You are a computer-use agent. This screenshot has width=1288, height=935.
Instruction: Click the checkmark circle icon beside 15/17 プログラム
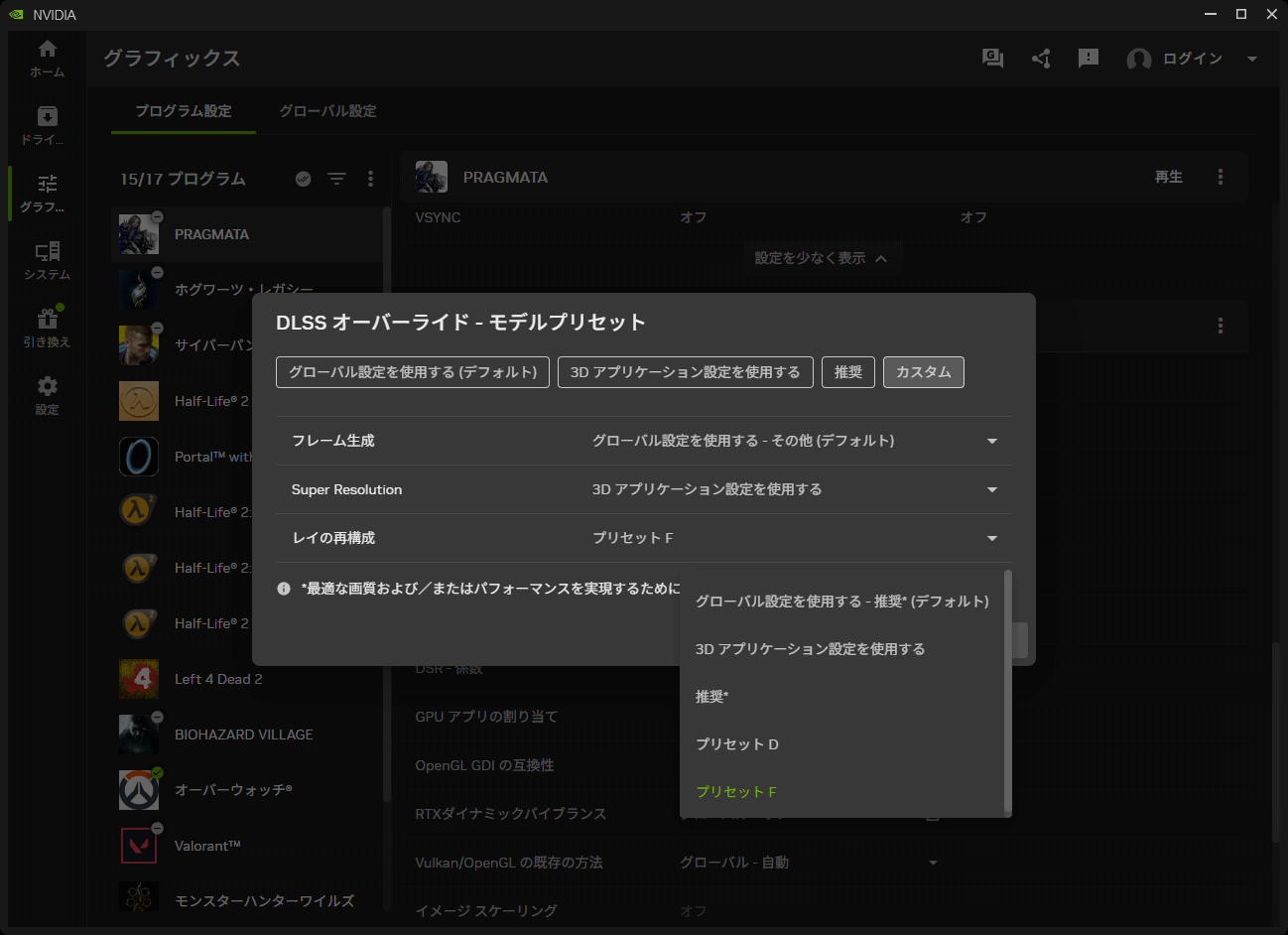click(x=304, y=179)
